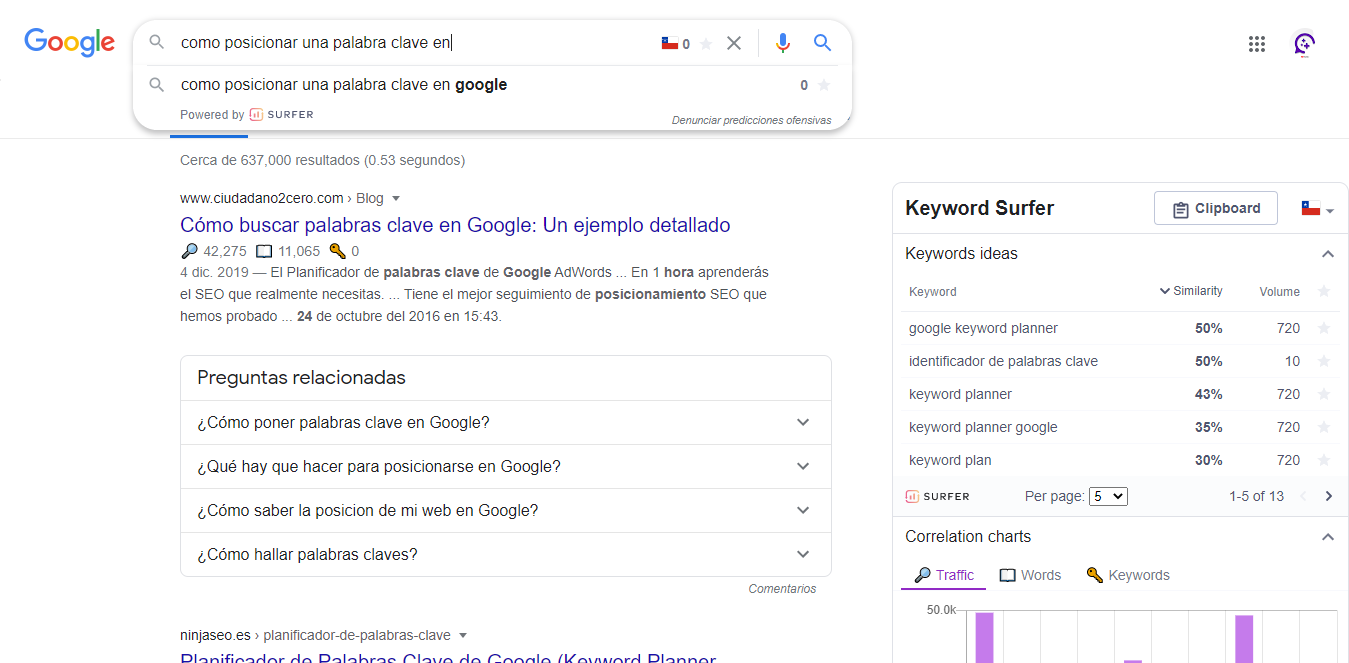Favorite the 'keyword plan' entry
Image resolution: width=1349 pixels, height=663 pixels.
tap(1324, 460)
